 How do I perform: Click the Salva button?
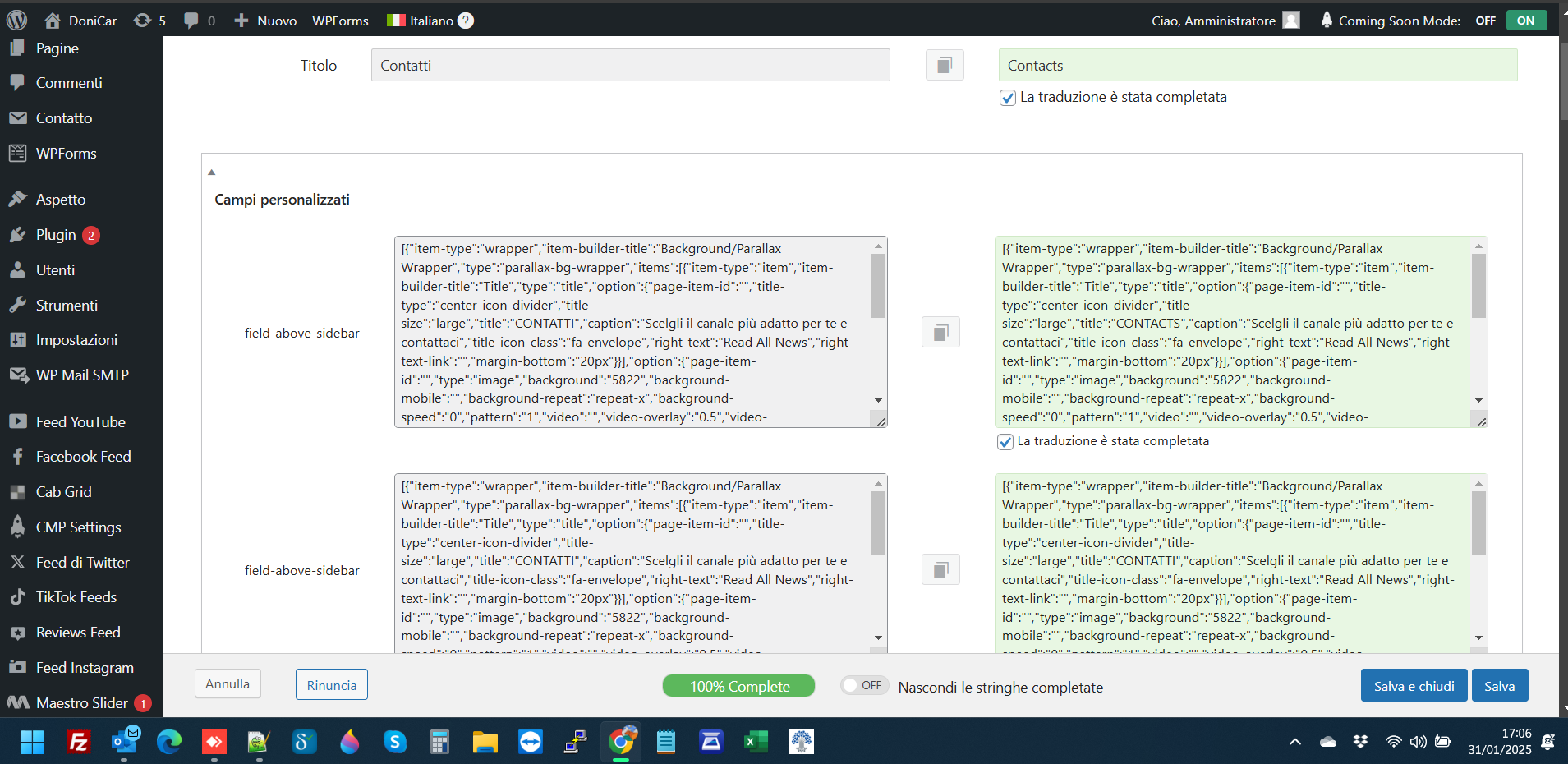1500,686
